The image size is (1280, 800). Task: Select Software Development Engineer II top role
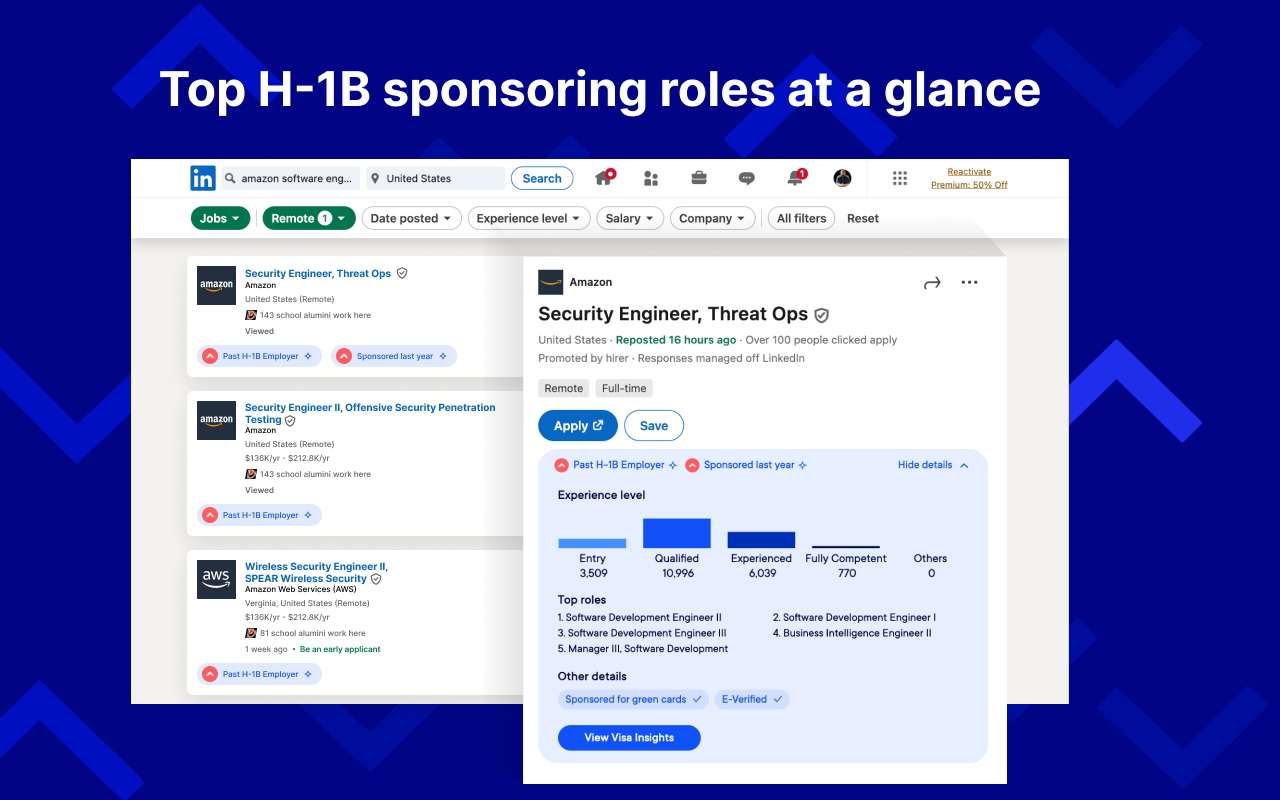pyautogui.click(x=639, y=618)
